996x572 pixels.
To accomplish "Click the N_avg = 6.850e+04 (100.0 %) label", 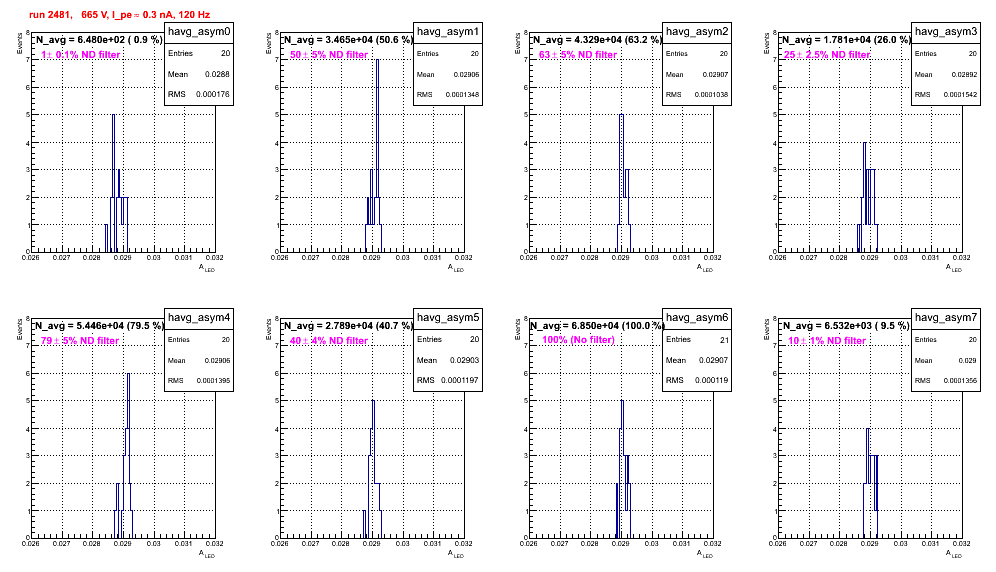I will [x=597, y=326].
